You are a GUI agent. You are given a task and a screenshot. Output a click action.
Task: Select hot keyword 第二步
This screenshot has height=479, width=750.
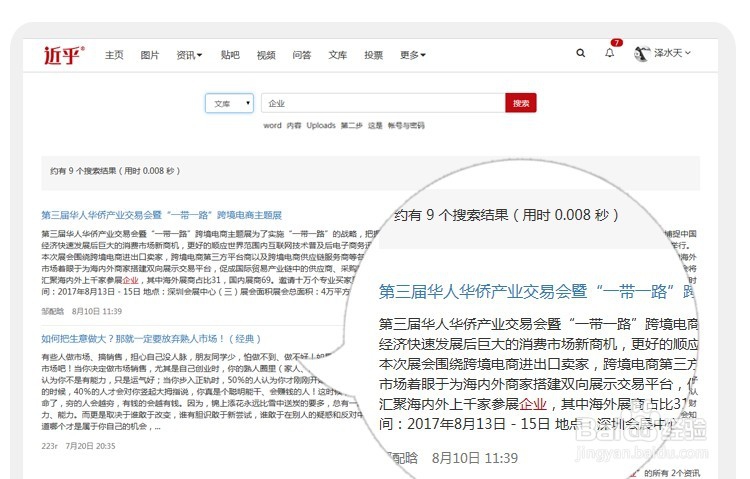point(352,125)
